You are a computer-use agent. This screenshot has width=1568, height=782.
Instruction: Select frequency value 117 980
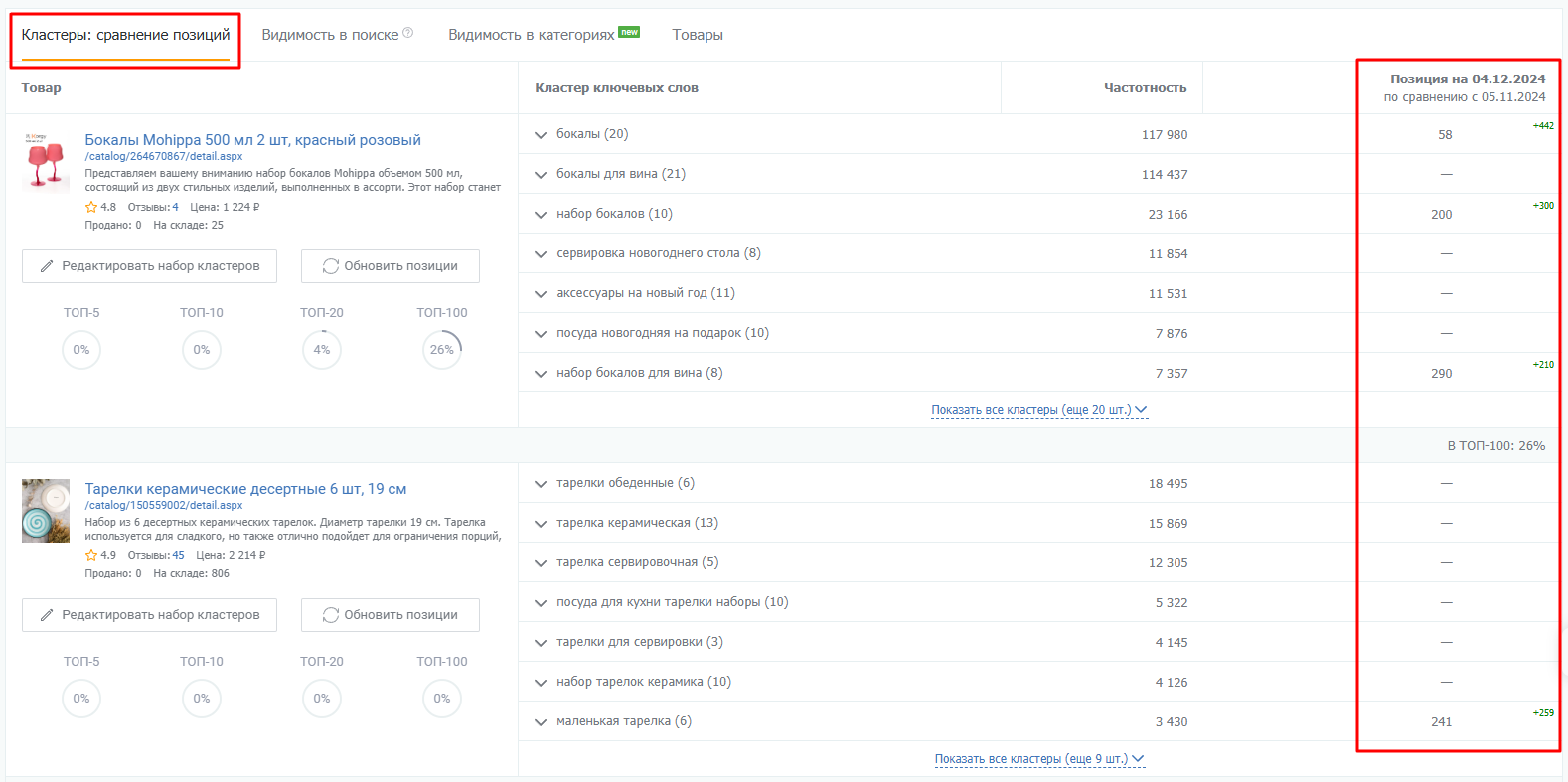point(1165,135)
